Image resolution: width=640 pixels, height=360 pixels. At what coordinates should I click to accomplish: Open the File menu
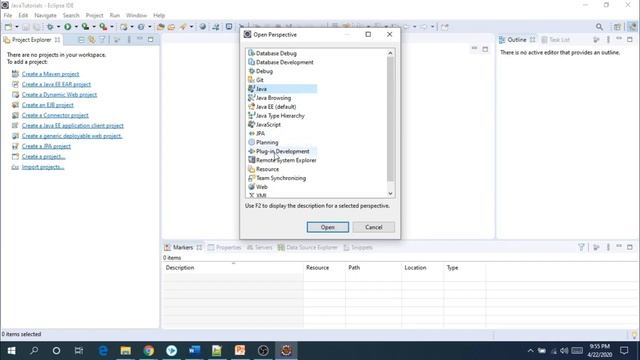8,15
